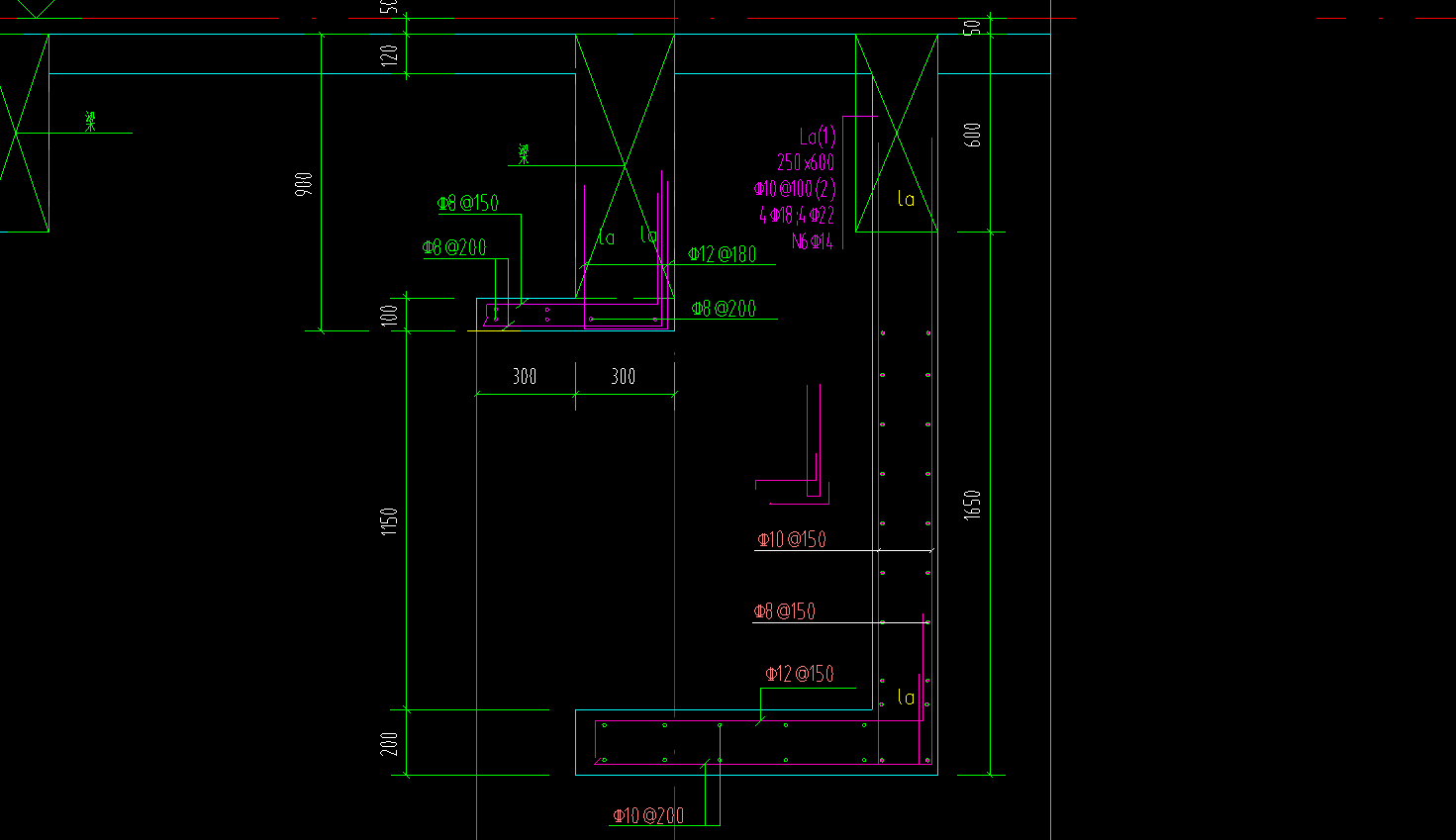Pick the red Φ8@150 rebar label
Image resolution: width=1456 pixels, height=840 pixels.
coord(785,611)
